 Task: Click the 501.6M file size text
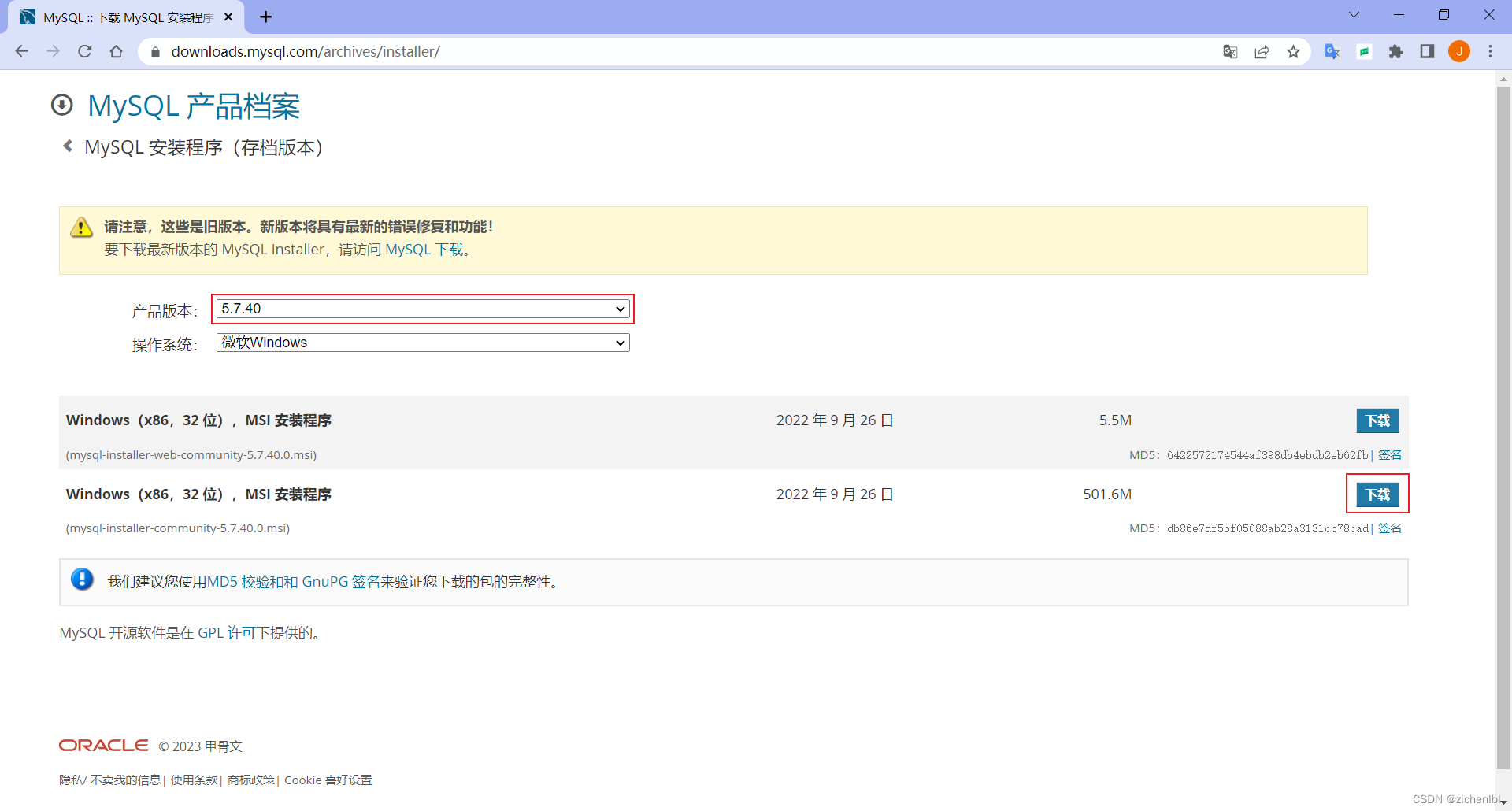[x=1106, y=494]
